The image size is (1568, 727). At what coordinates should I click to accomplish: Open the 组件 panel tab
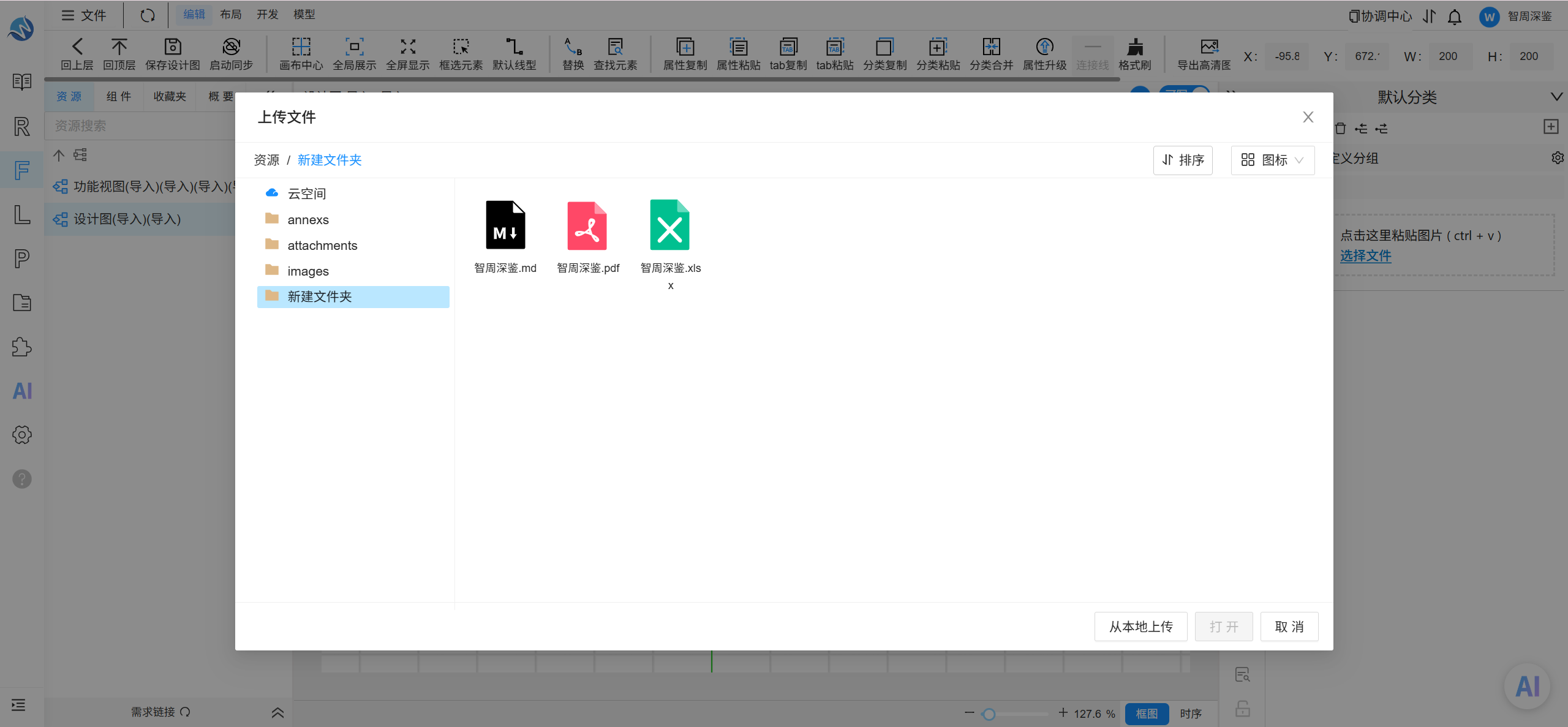pos(119,96)
